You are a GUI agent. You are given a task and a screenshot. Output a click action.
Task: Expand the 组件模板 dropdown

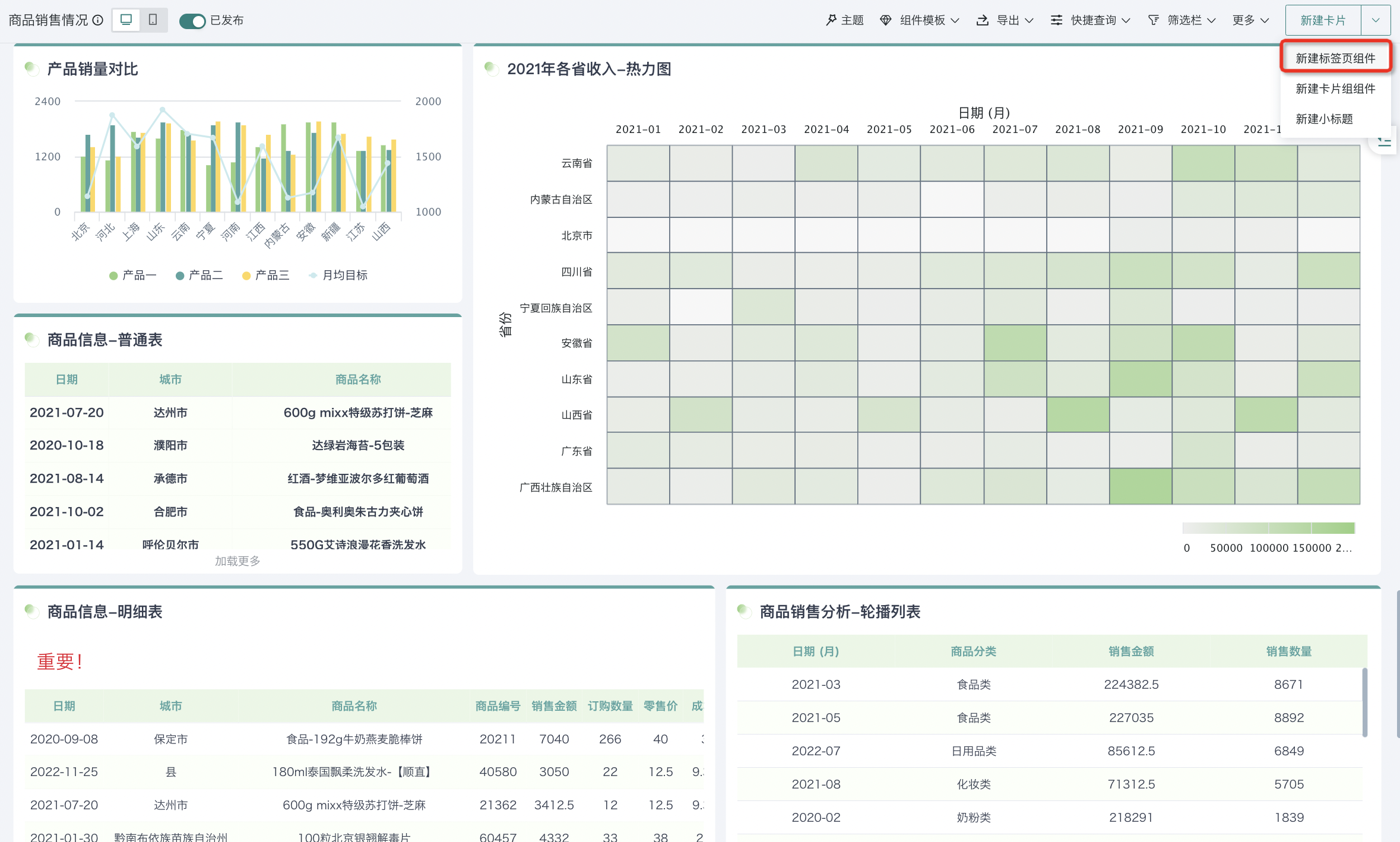tap(919, 20)
